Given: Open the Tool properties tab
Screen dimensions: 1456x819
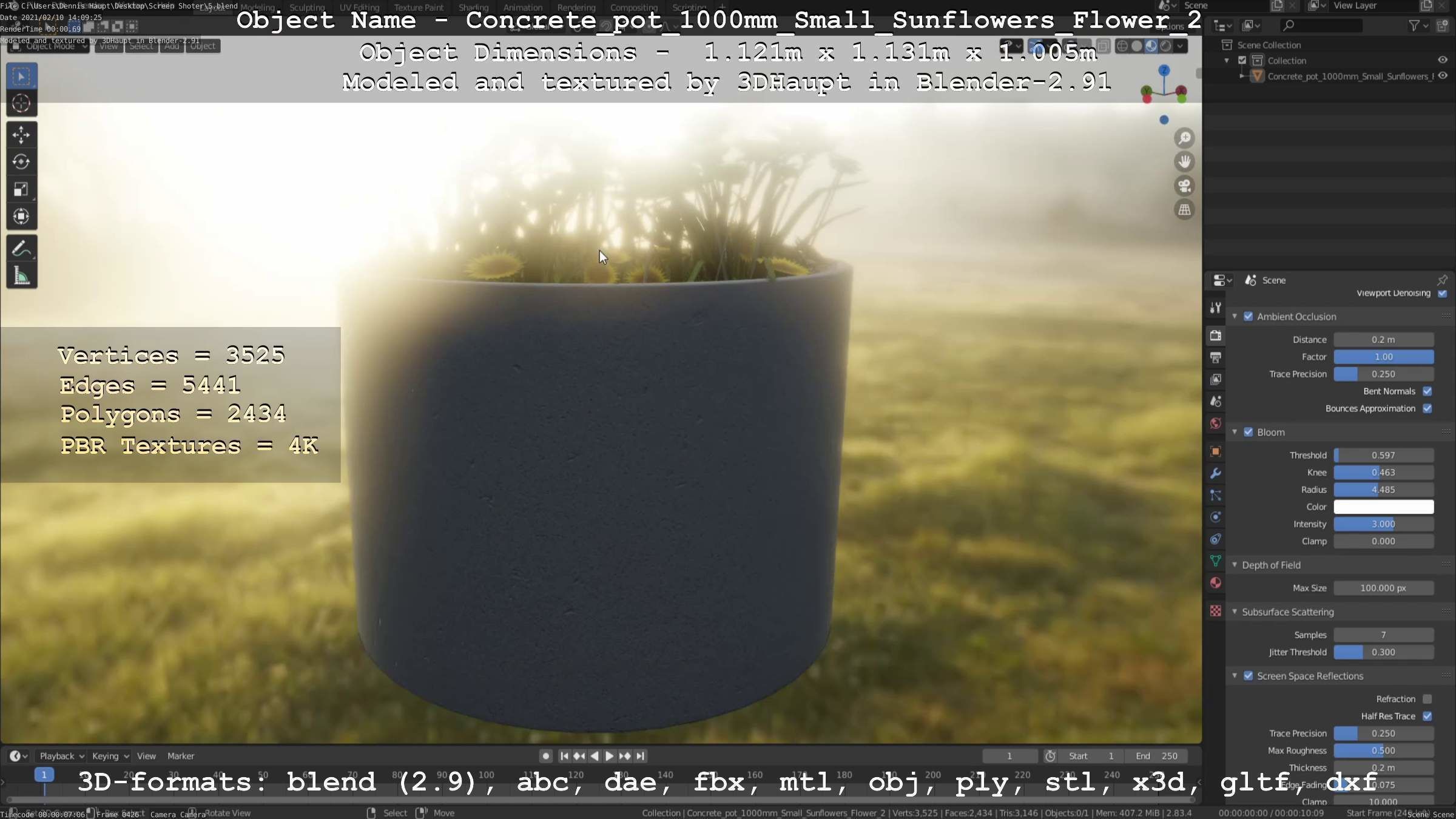Looking at the screenshot, I should [1215, 308].
